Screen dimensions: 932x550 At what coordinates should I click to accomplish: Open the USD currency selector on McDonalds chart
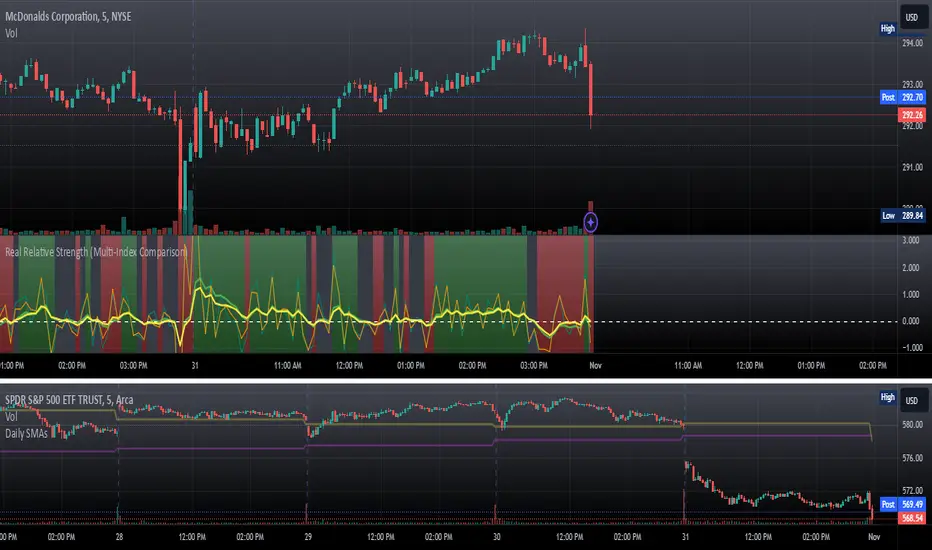912,18
